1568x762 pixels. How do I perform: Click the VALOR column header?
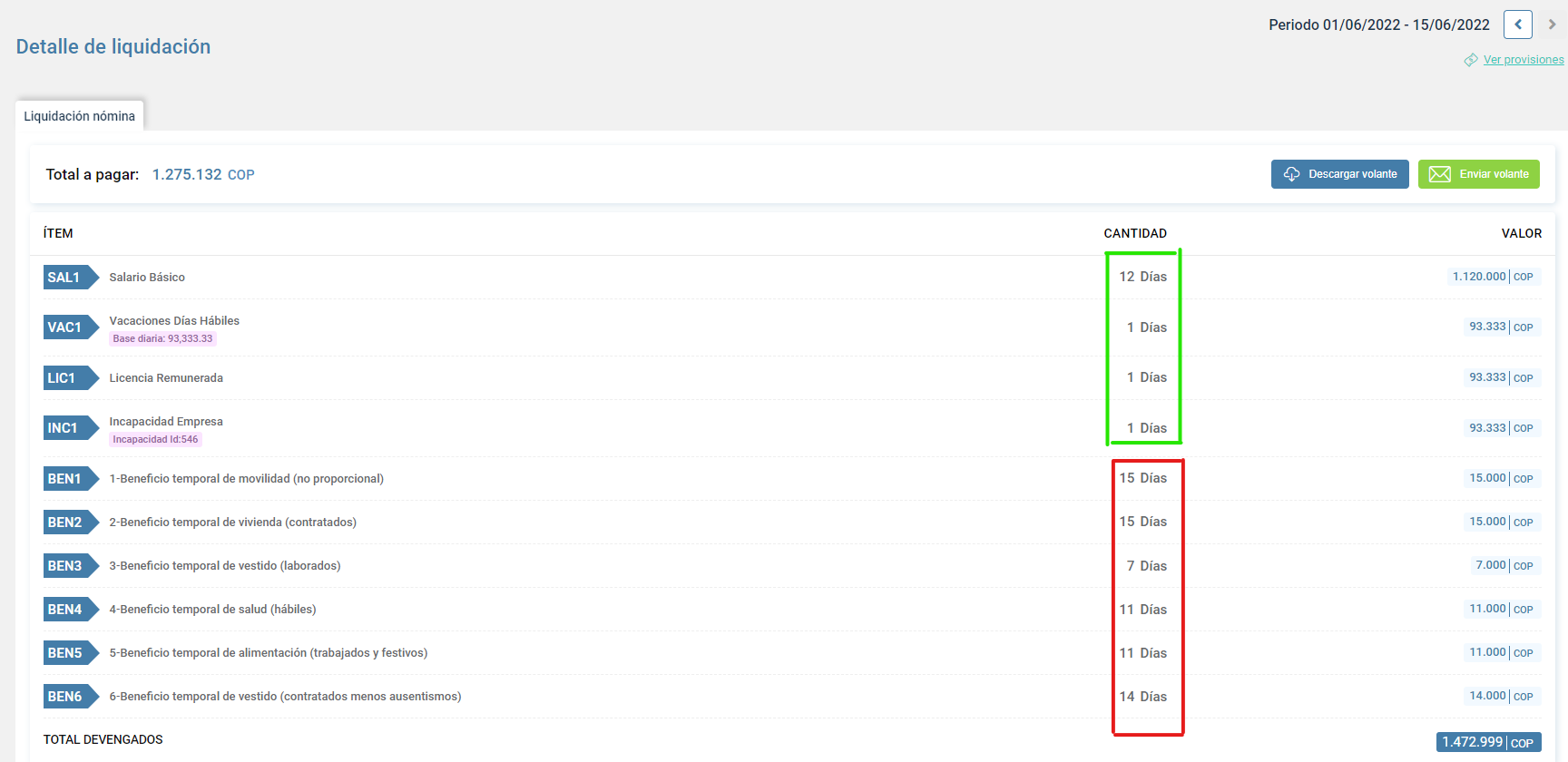(1522, 233)
